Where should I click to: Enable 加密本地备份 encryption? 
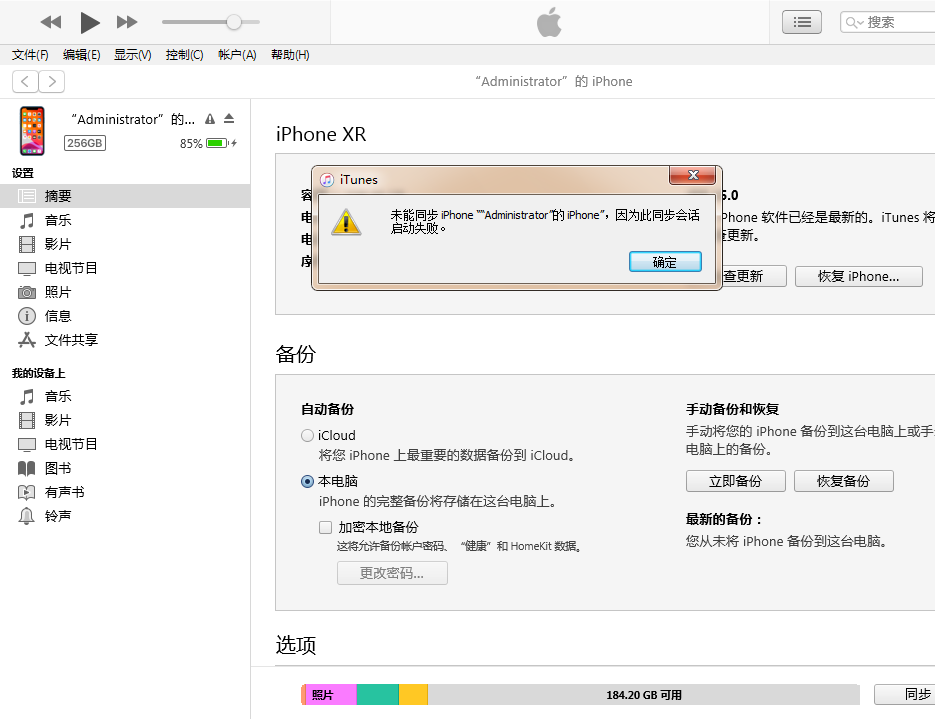point(324,527)
